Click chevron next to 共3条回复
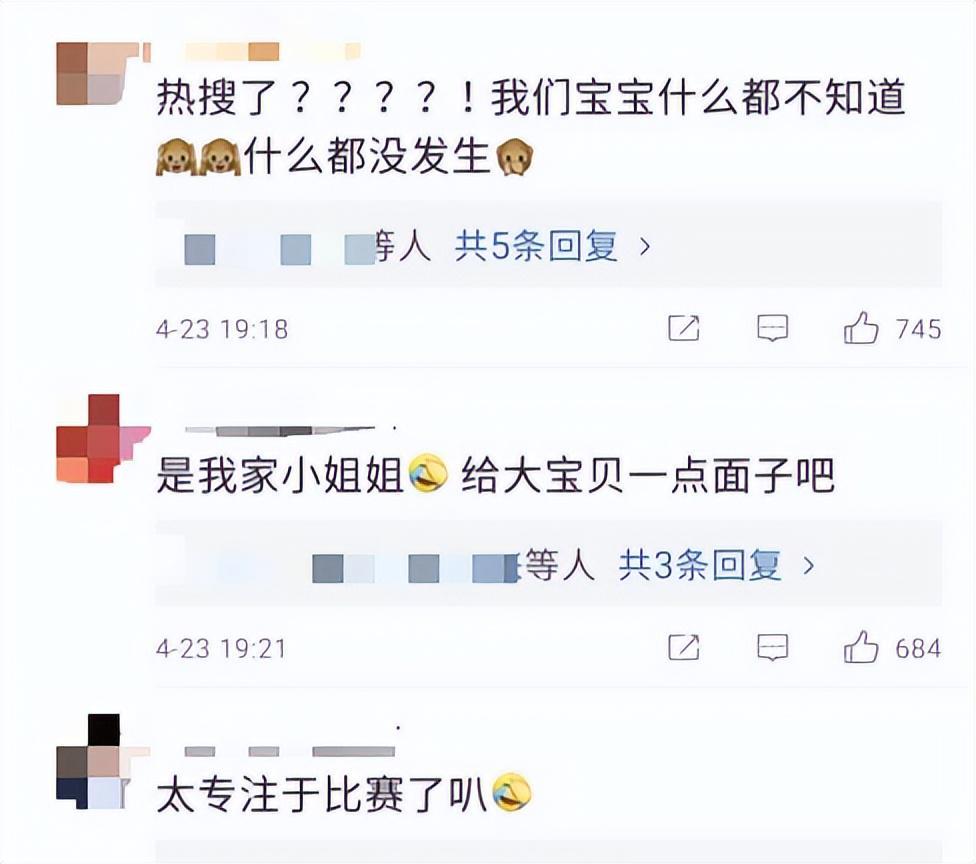The height and width of the screenshot is (864, 976). [809, 566]
